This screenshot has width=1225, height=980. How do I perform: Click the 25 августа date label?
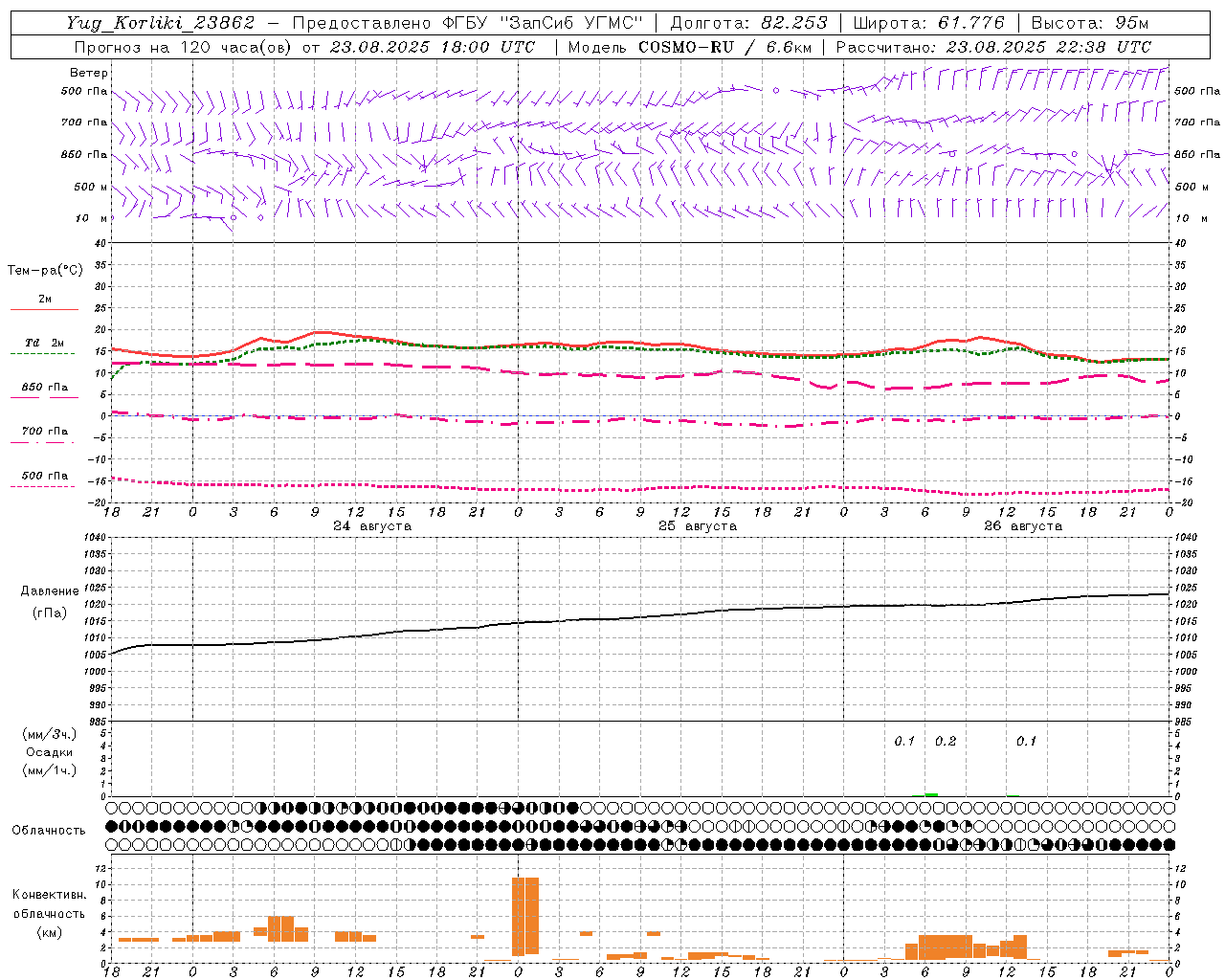tap(697, 526)
